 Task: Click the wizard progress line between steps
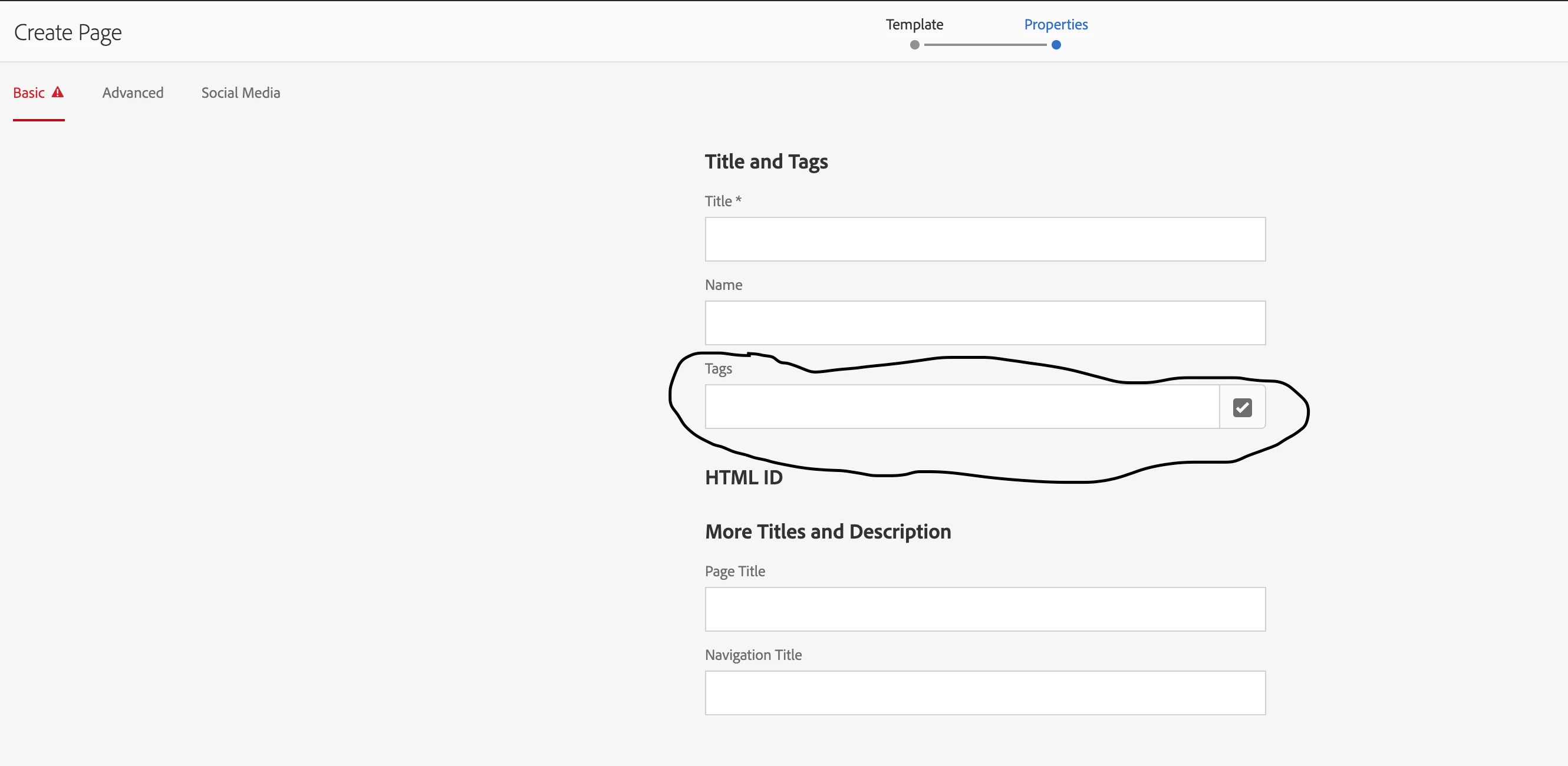coord(985,45)
